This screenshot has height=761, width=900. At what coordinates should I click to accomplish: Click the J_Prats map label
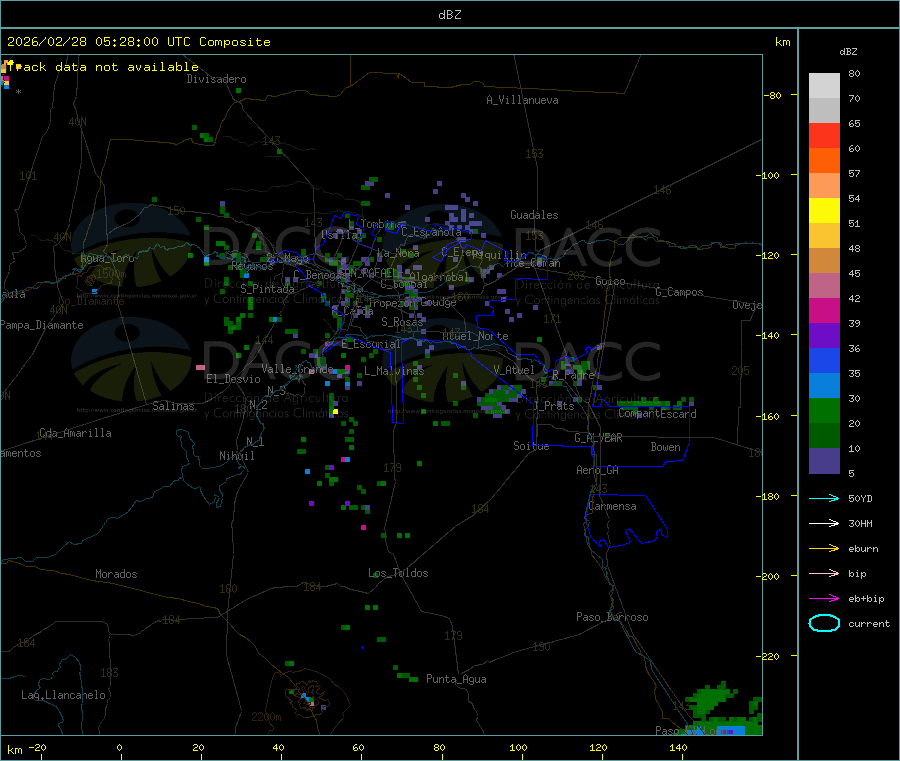point(554,406)
